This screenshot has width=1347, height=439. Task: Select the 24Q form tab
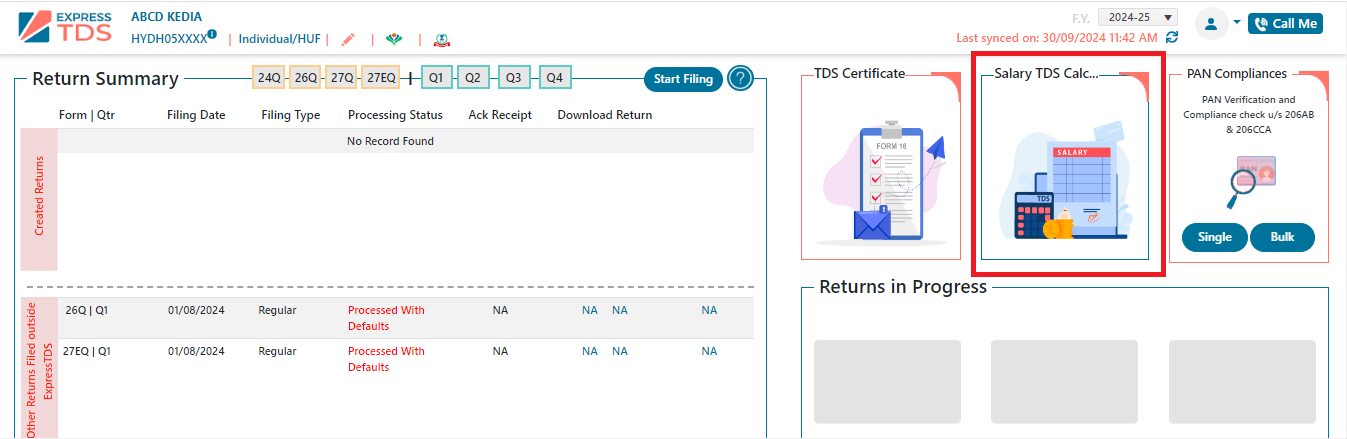pos(269,77)
